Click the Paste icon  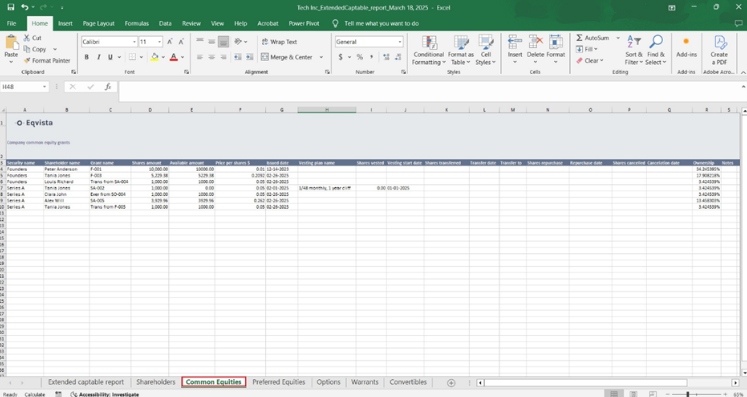pyautogui.click(x=11, y=42)
